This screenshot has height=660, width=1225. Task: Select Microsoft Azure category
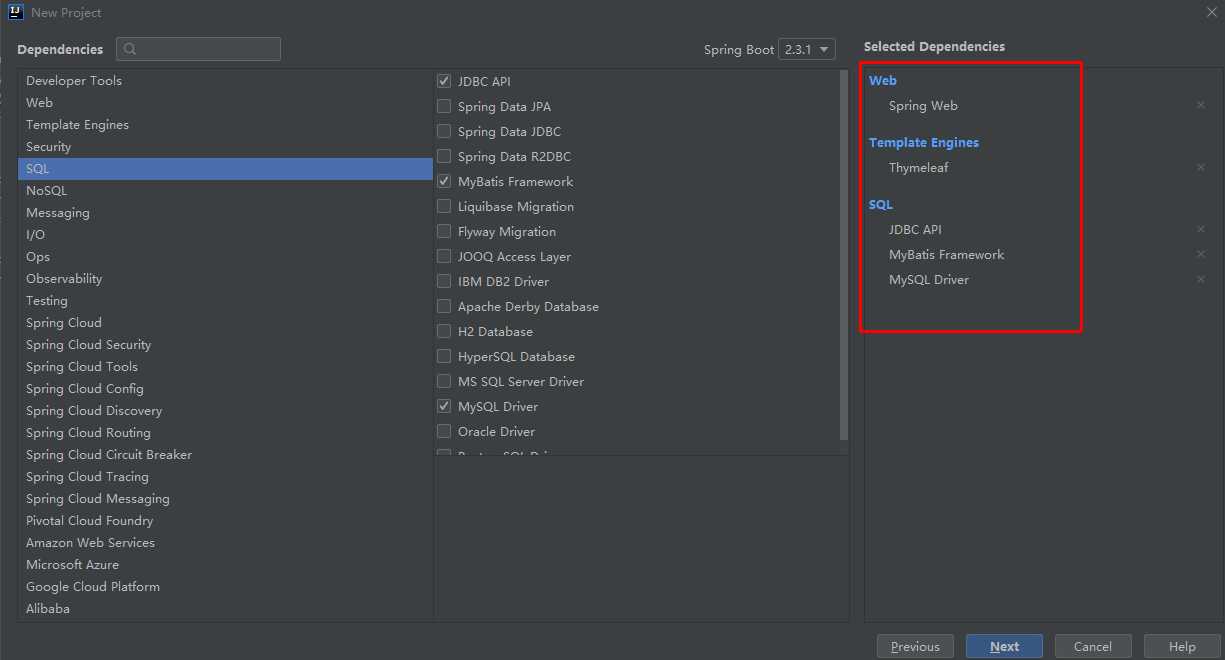(225, 564)
